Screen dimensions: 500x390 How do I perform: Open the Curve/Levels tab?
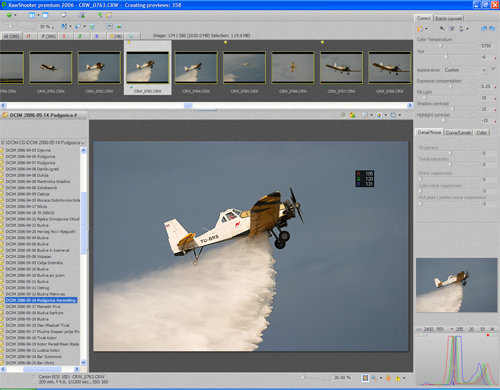tap(458, 133)
